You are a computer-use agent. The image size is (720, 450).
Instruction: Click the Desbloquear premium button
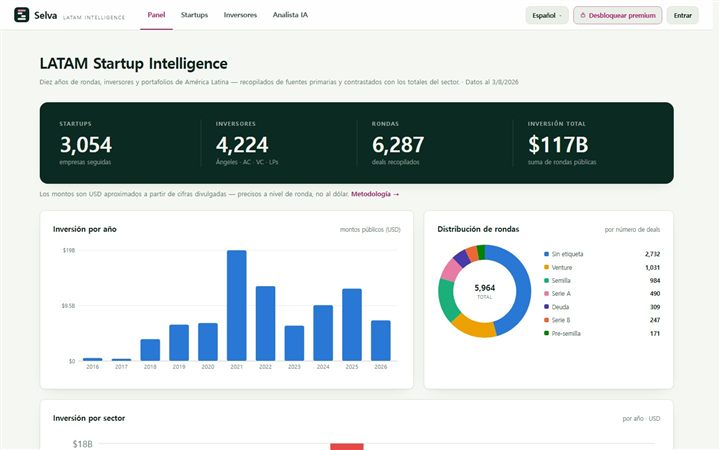618,15
